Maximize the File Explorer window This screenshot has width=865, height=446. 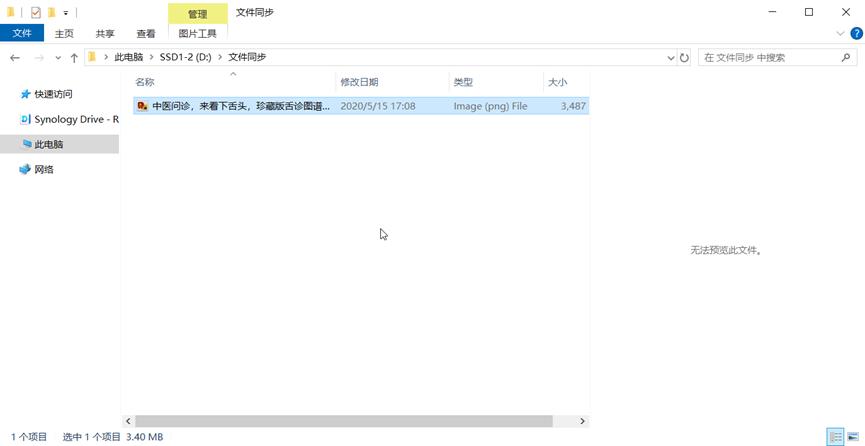tap(809, 12)
